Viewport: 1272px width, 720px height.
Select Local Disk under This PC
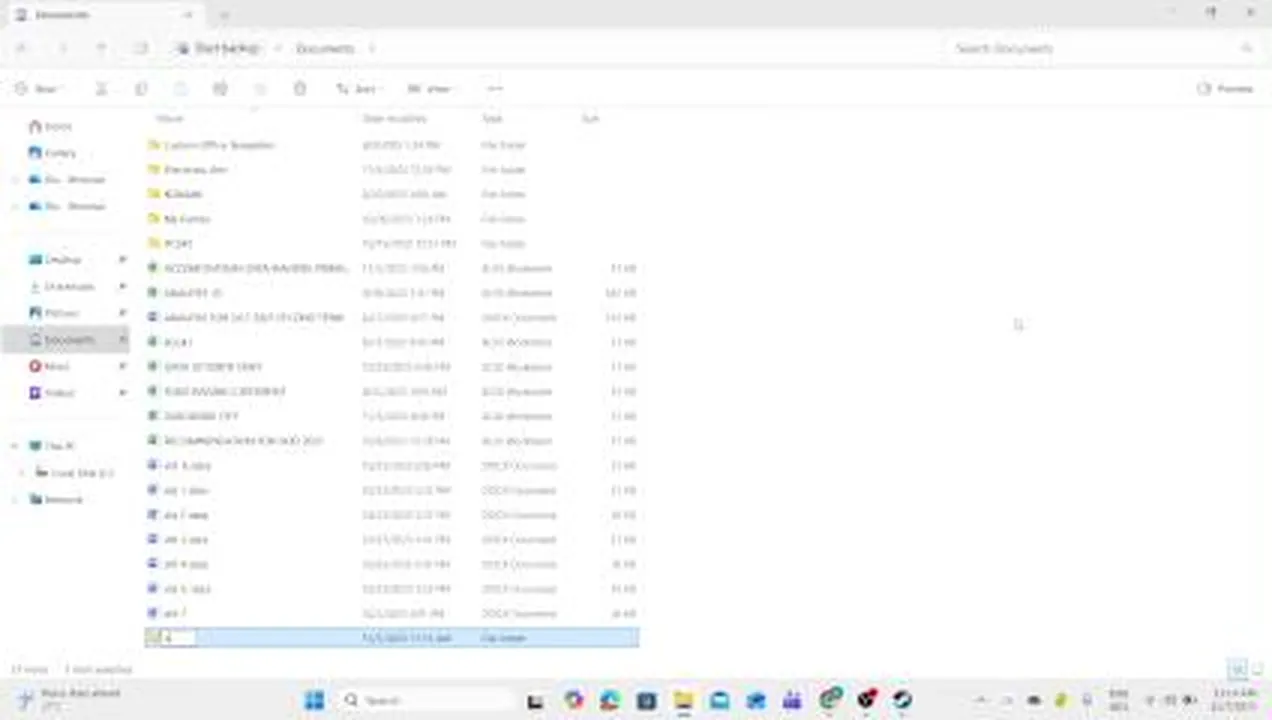75,473
